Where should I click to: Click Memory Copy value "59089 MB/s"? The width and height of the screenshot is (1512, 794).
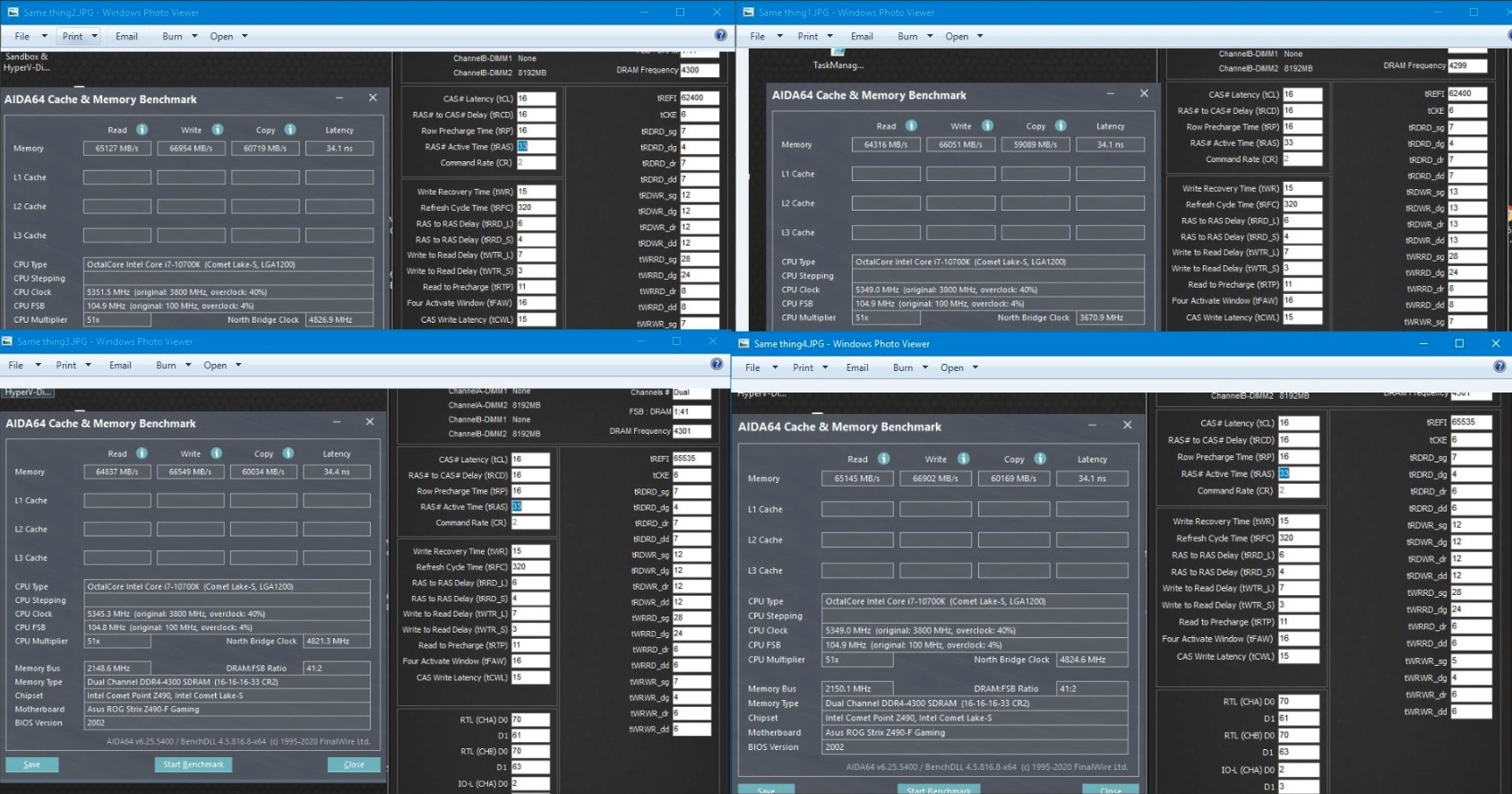pyautogui.click(x=1035, y=144)
